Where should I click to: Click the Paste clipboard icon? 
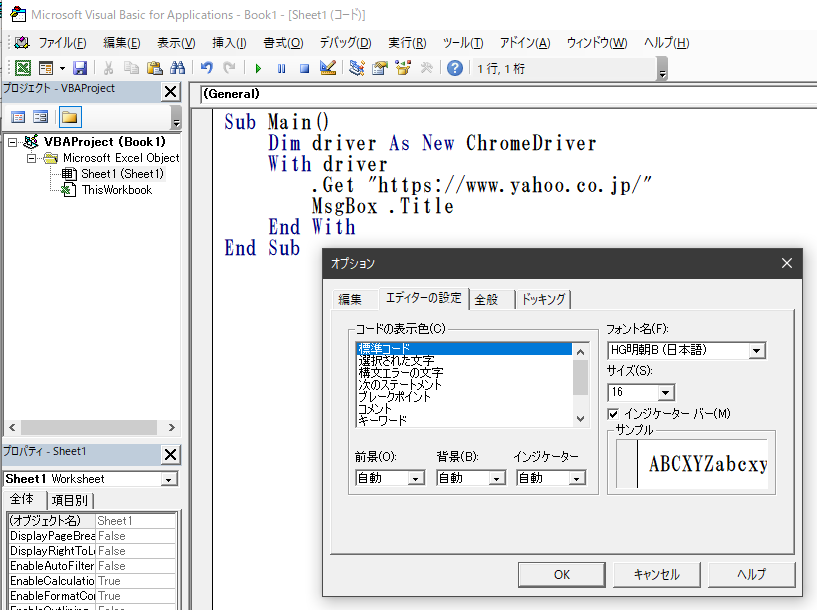(155, 68)
